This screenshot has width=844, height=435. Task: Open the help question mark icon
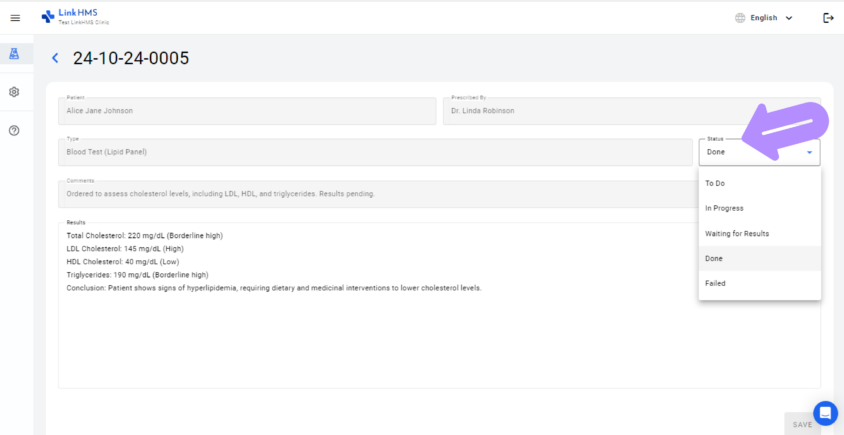point(15,130)
